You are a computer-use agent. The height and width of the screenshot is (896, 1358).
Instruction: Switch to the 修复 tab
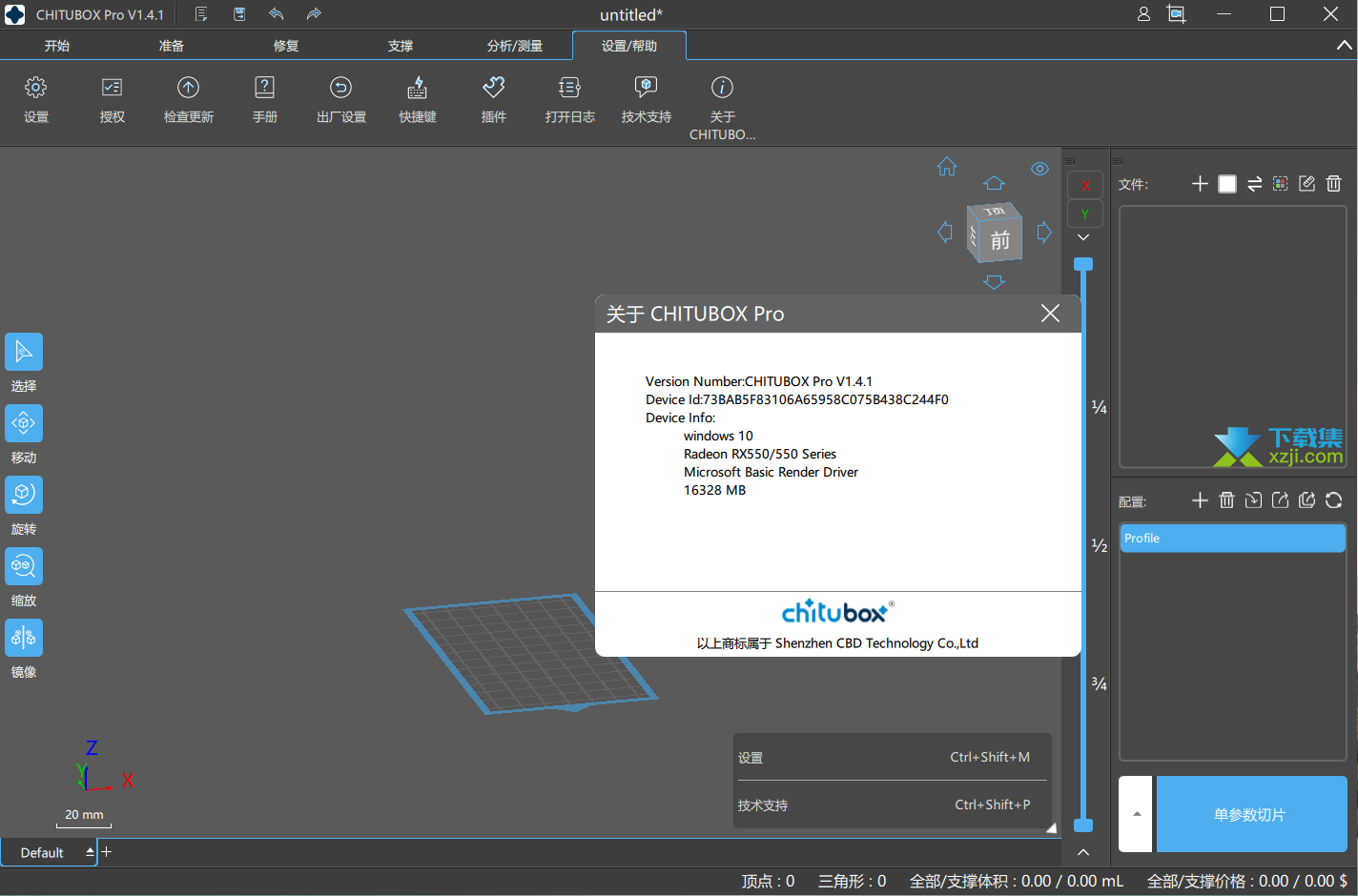[x=286, y=46]
